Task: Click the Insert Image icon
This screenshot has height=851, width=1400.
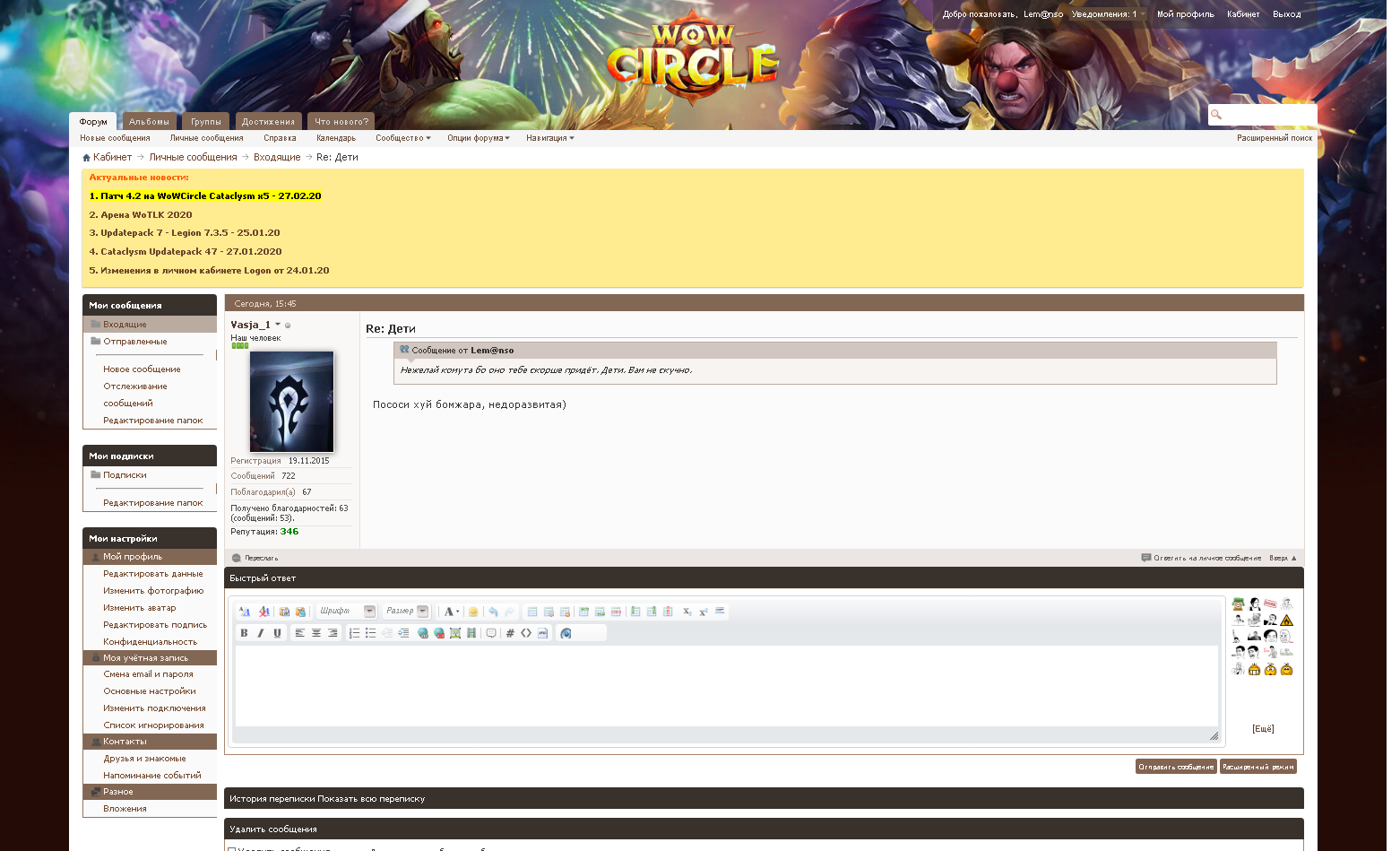Action: coord(455,633)
